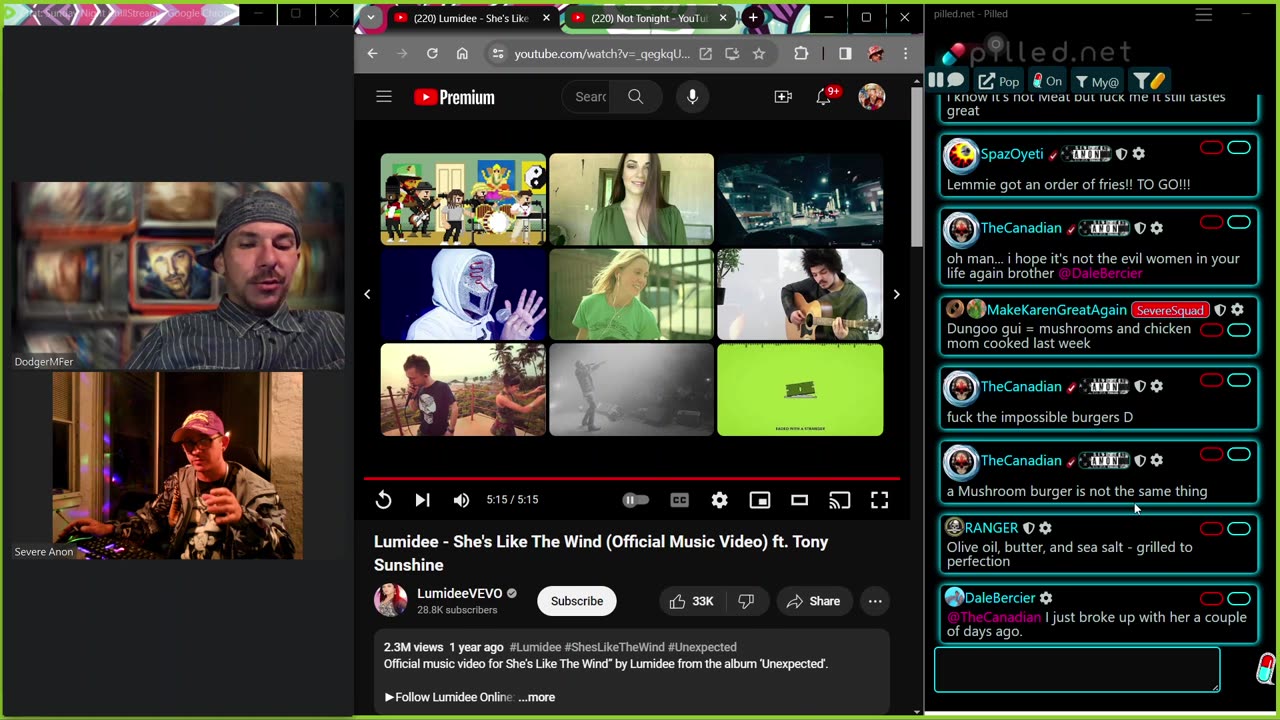Start a voice search with microphone
Image resolution: width=1280 pixels, height=720 pixels.
click(692, 97)
